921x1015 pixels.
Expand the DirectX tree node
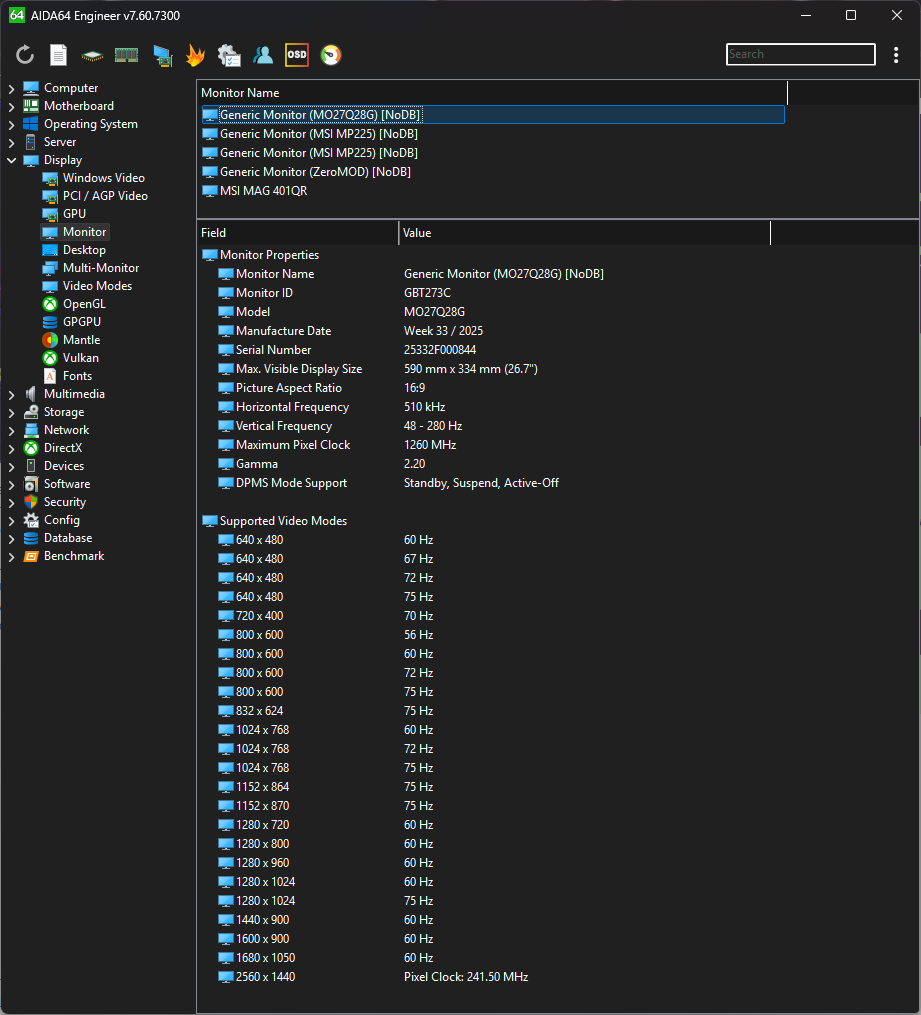pyautogui.click(x=11, y=448)
